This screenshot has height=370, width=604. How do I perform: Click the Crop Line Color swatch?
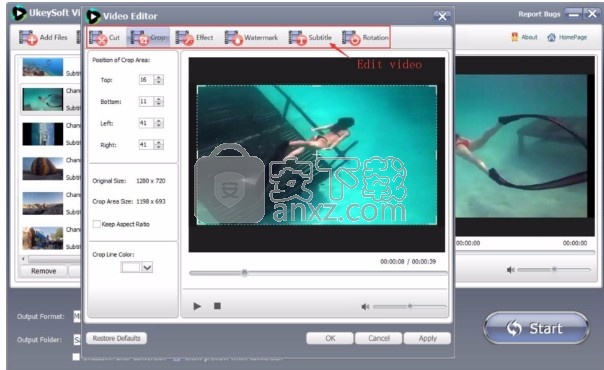click(x=130, y=267)
